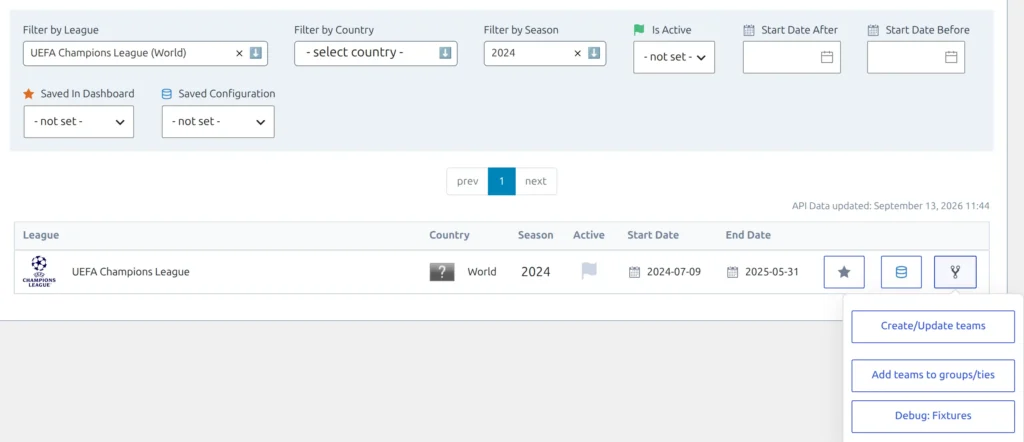Choose Create/Update teams

point(933,326)
